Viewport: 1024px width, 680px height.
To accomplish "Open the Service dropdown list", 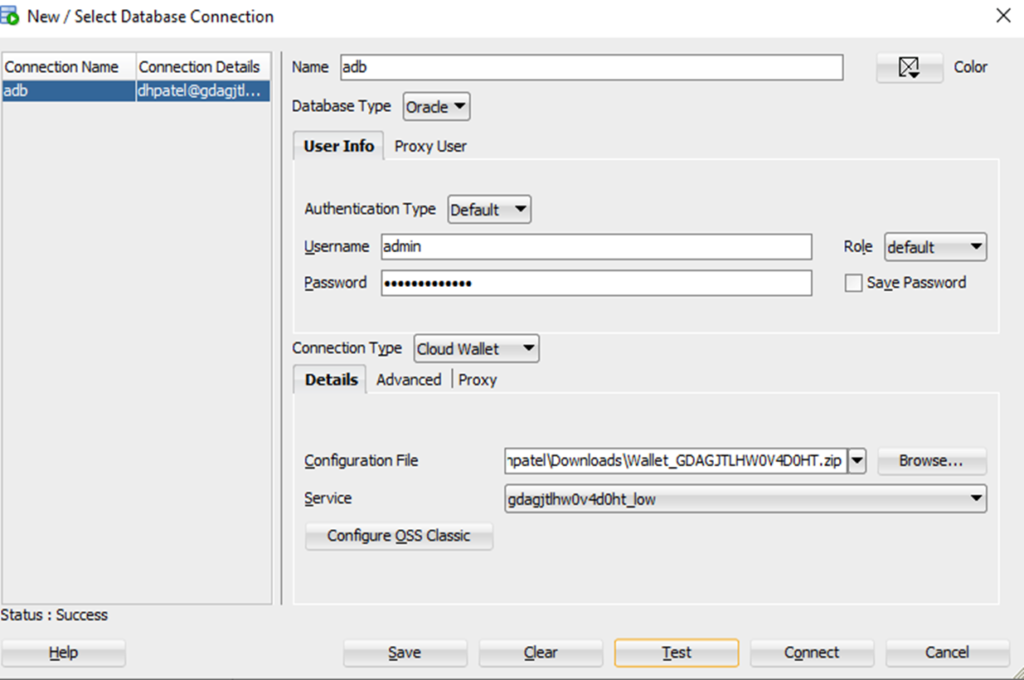I will [x=977, y=498].
